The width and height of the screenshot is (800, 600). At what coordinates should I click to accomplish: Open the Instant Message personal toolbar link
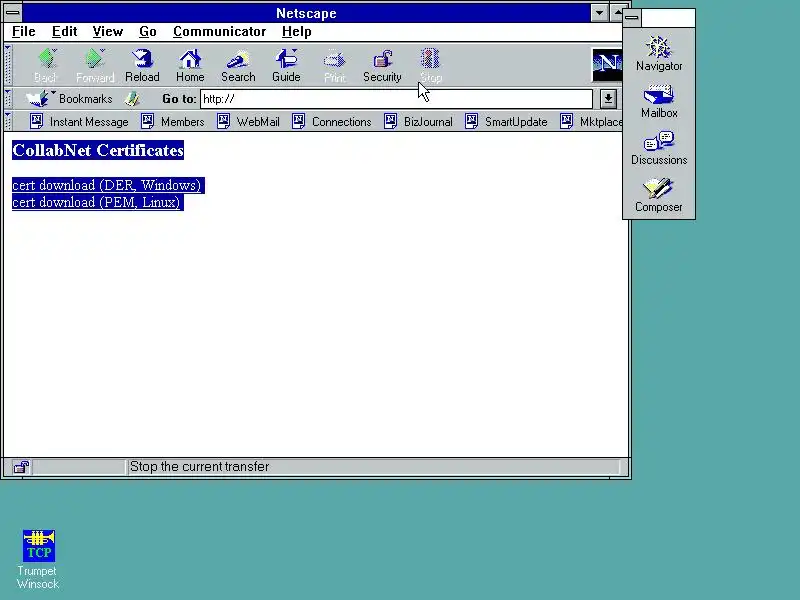(x=79, y=122)
